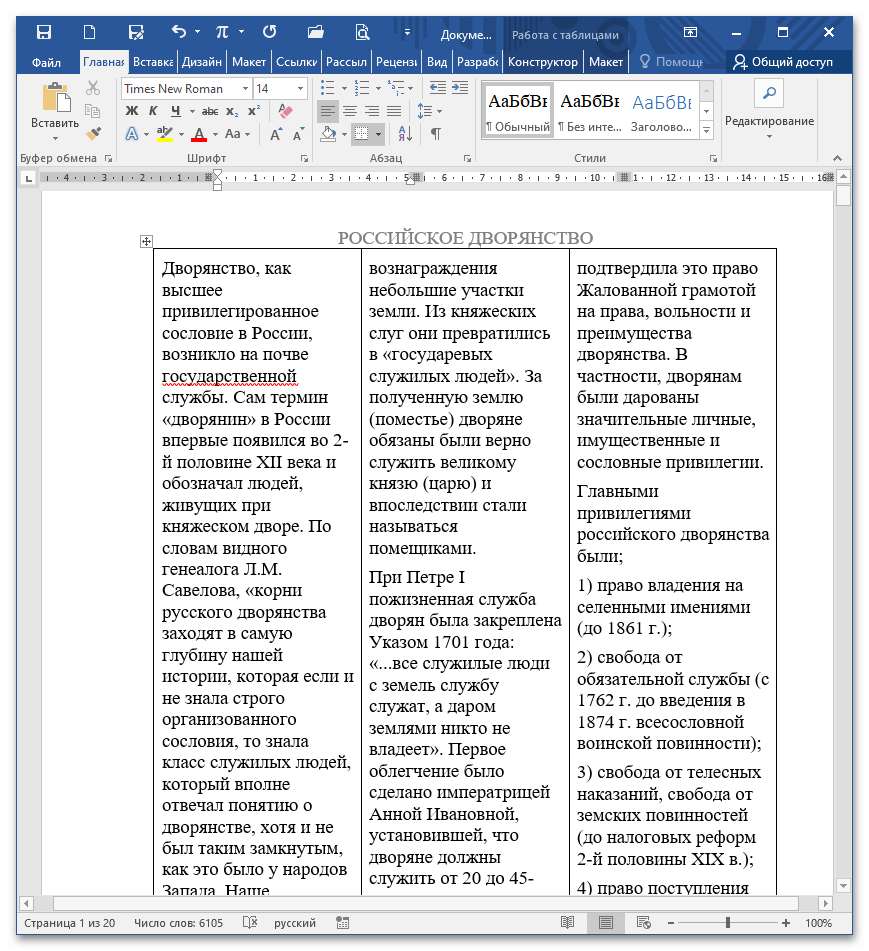Apply a multilevel list
869x951 pixels.
[x=396, y=89]
